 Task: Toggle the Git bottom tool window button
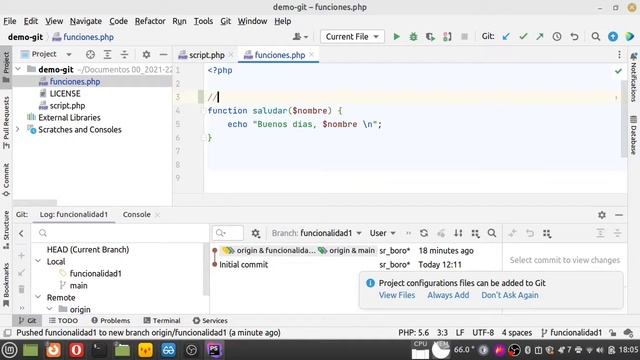[x=27, y=320]
